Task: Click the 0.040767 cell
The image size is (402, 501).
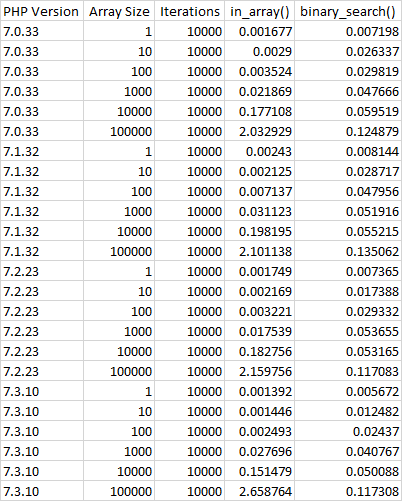Action: click(348, 451)
